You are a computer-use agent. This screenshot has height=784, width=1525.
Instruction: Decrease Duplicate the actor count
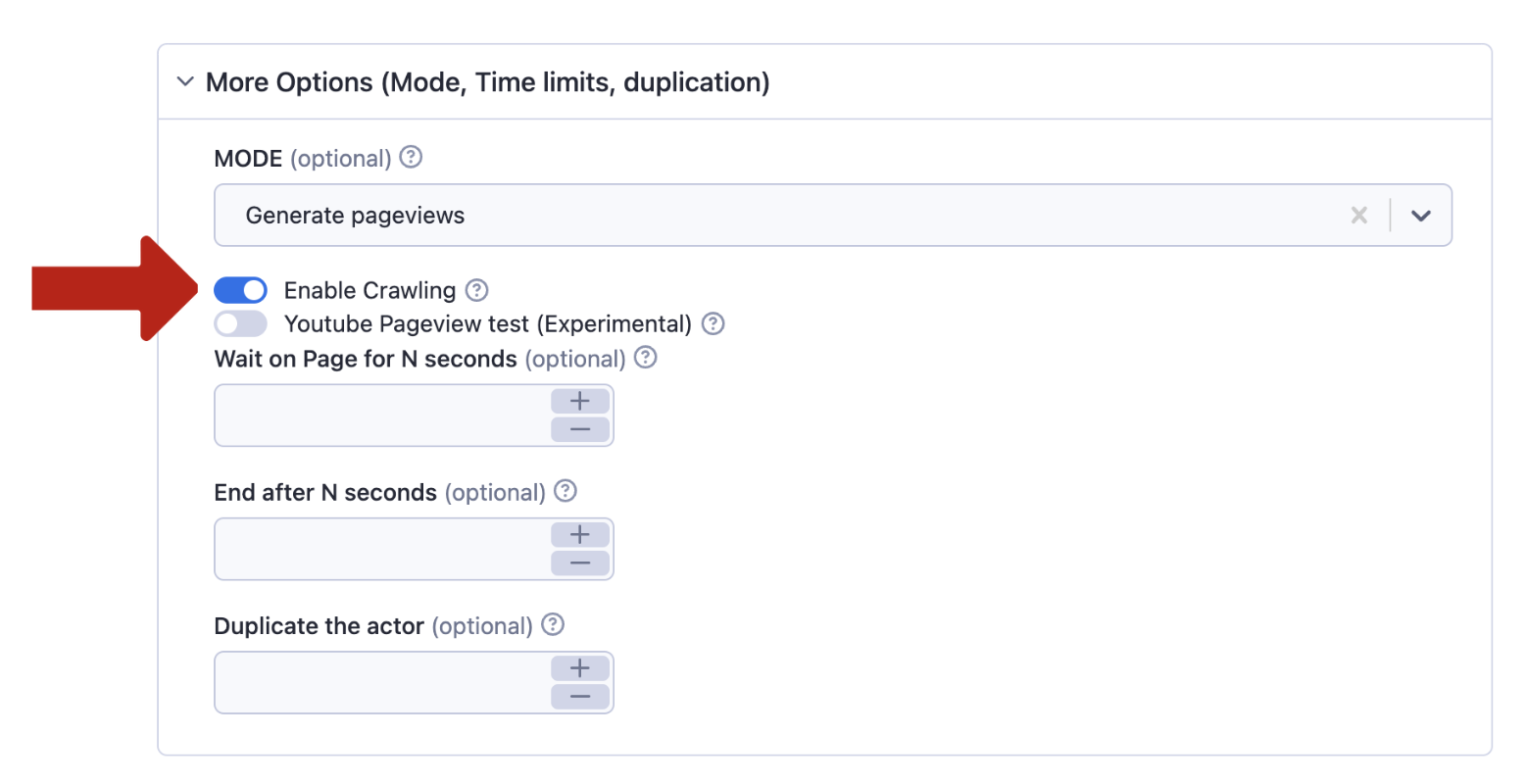point(580,697)
